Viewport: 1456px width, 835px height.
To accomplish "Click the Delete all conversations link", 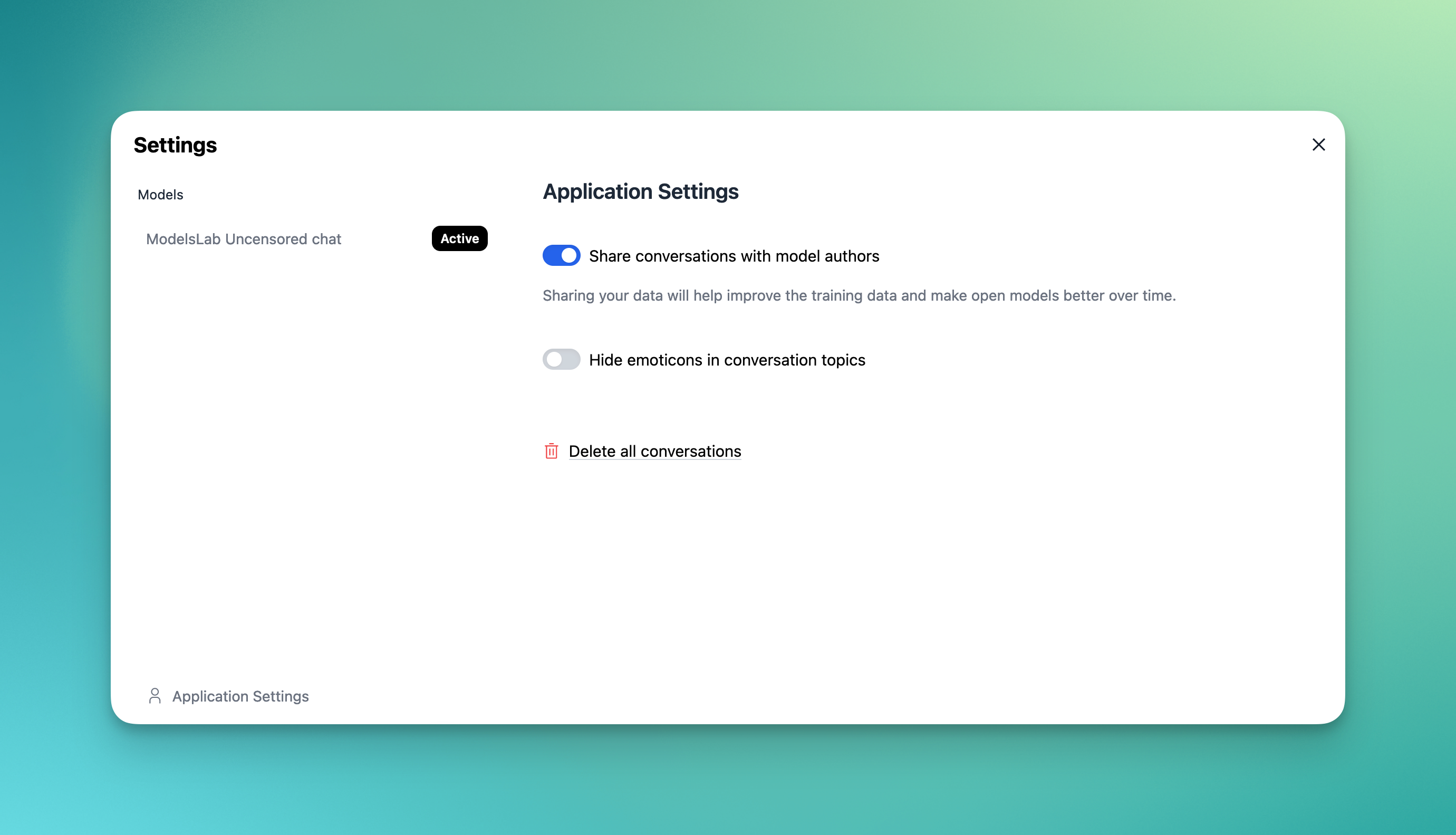I will [654, 452].
